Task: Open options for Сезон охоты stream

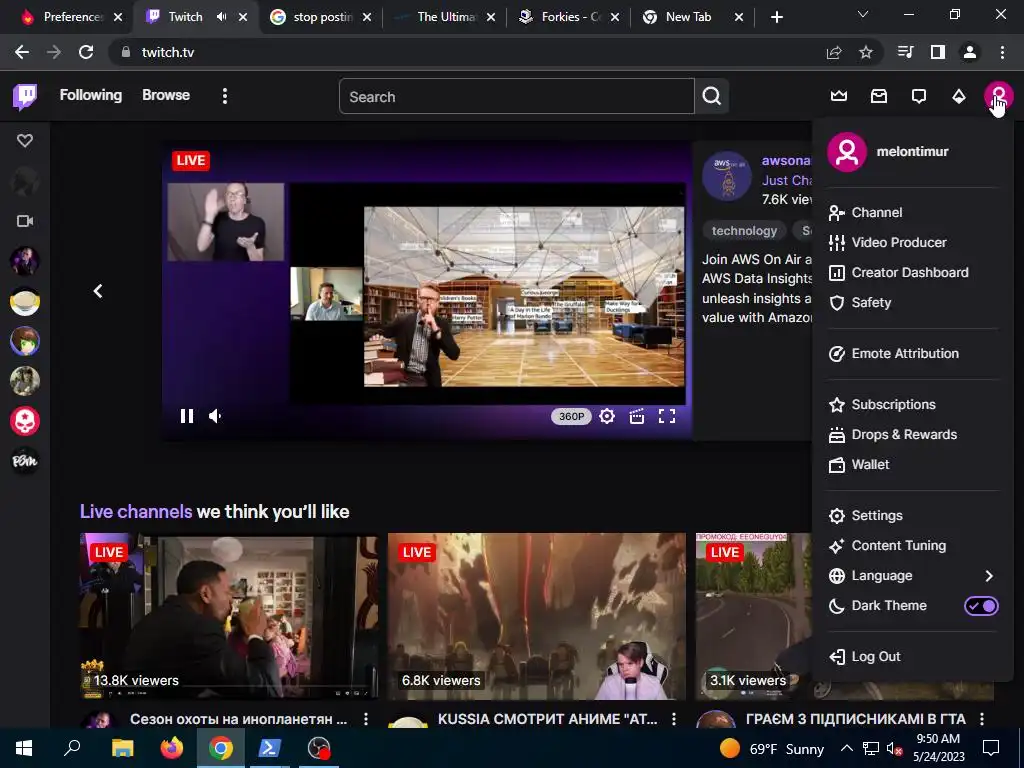Action: tap(366, 719)
